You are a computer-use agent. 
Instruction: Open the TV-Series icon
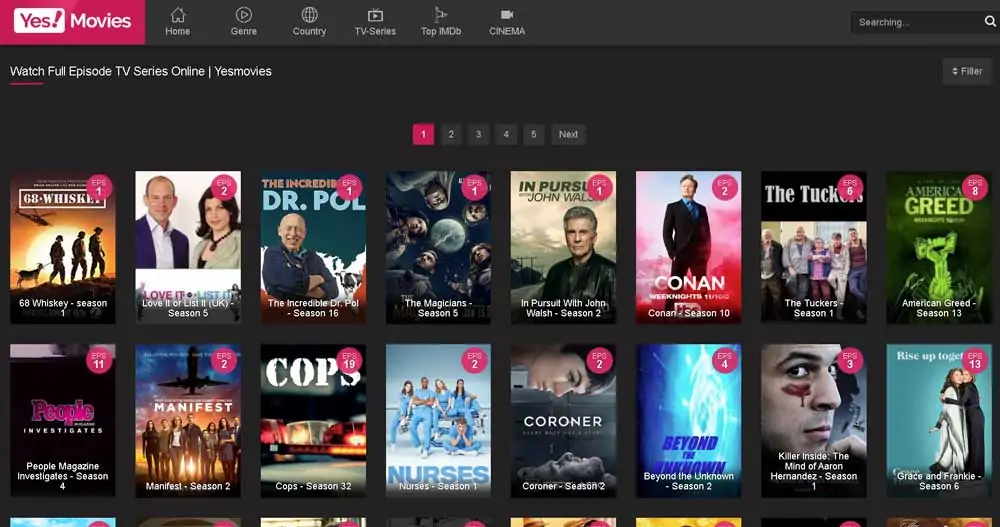click(375, 15)
